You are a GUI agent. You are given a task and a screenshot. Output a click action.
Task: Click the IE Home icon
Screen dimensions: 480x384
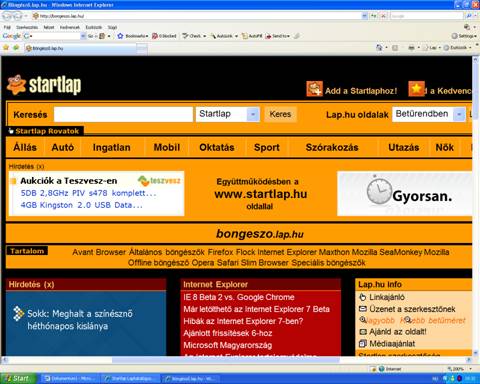point(379,48)
